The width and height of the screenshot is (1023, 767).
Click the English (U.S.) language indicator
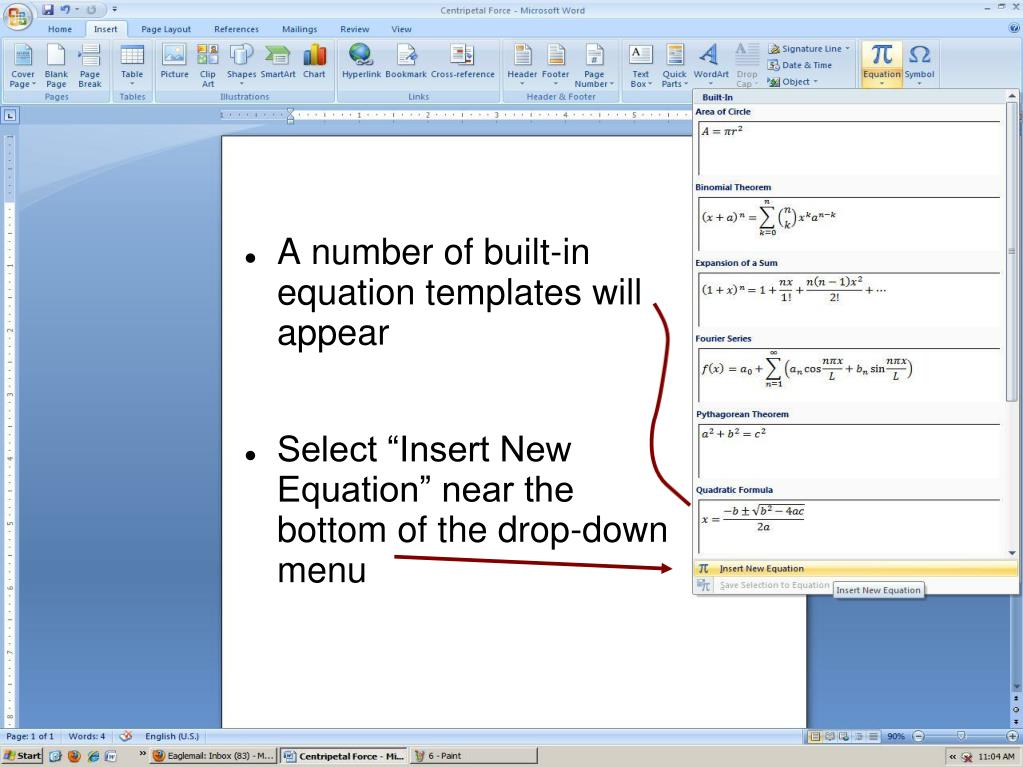click(172, 736)
